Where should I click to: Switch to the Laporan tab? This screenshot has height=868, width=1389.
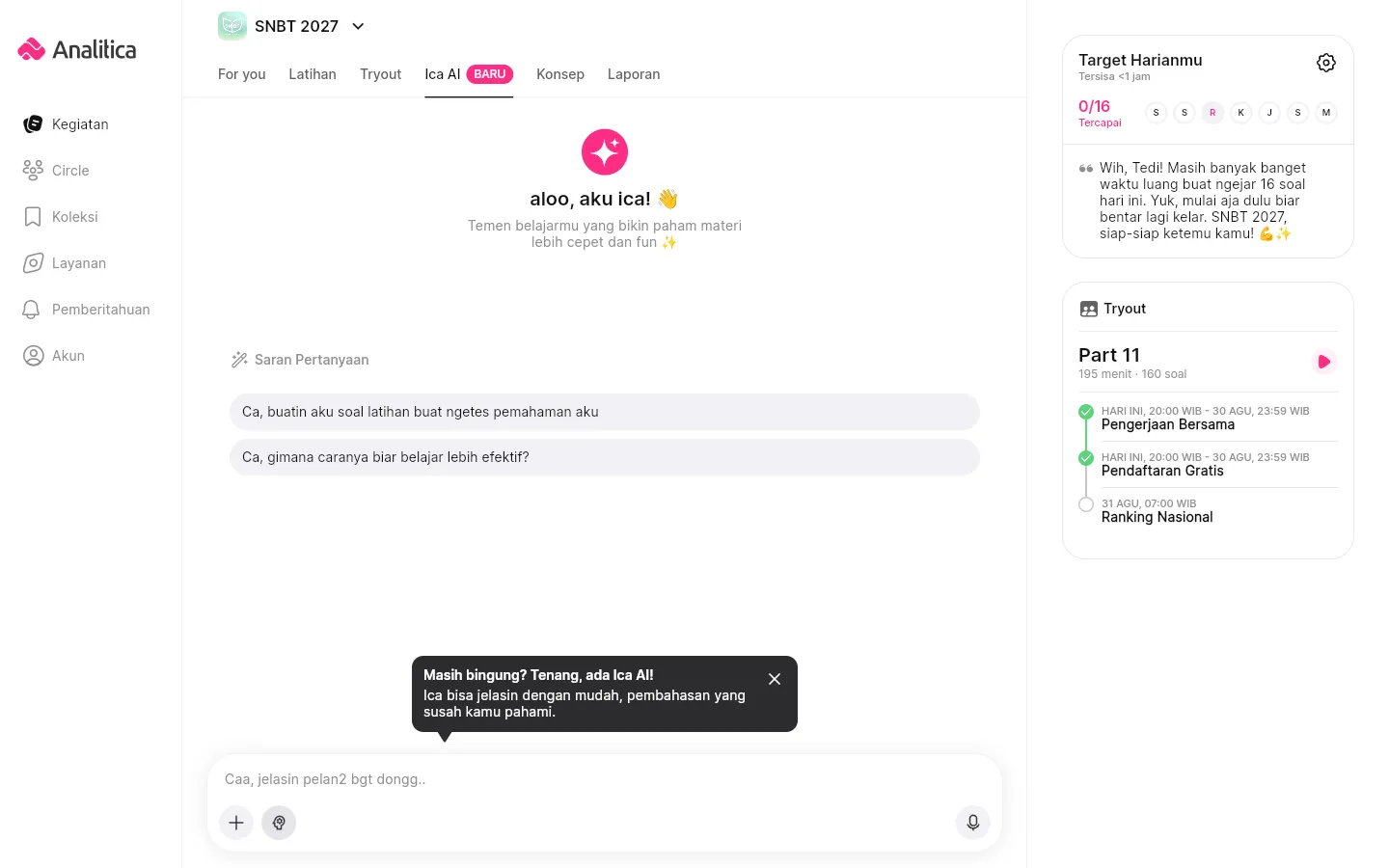tap(634, 74)
